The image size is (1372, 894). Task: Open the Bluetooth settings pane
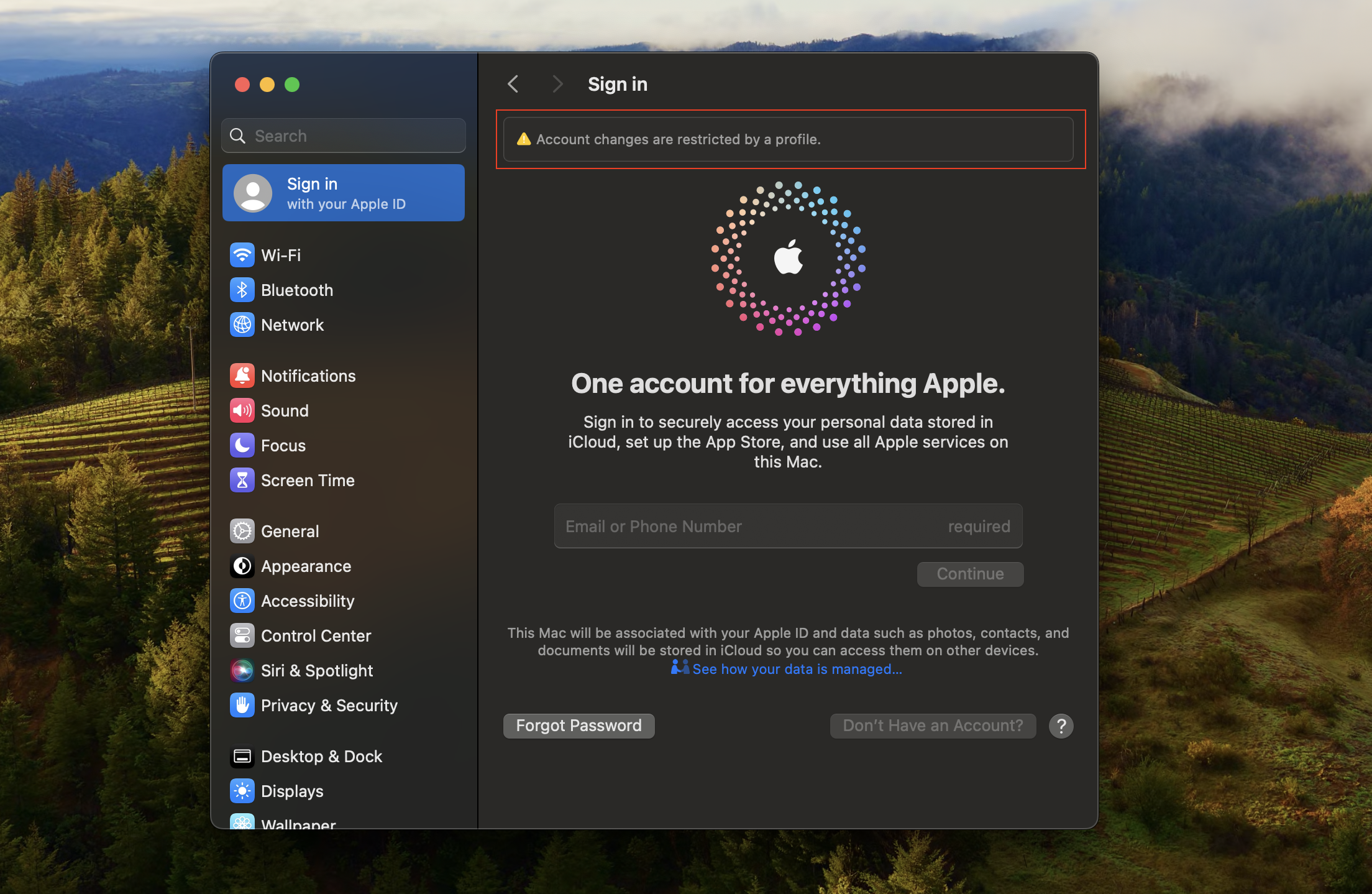click(x=344, y=290)
